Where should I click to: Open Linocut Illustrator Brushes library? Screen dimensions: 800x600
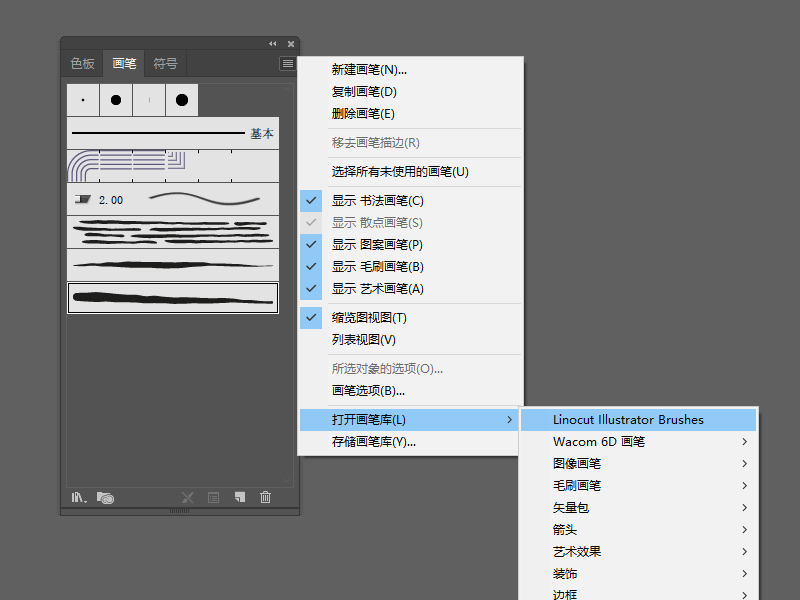[x=638, y=420]
